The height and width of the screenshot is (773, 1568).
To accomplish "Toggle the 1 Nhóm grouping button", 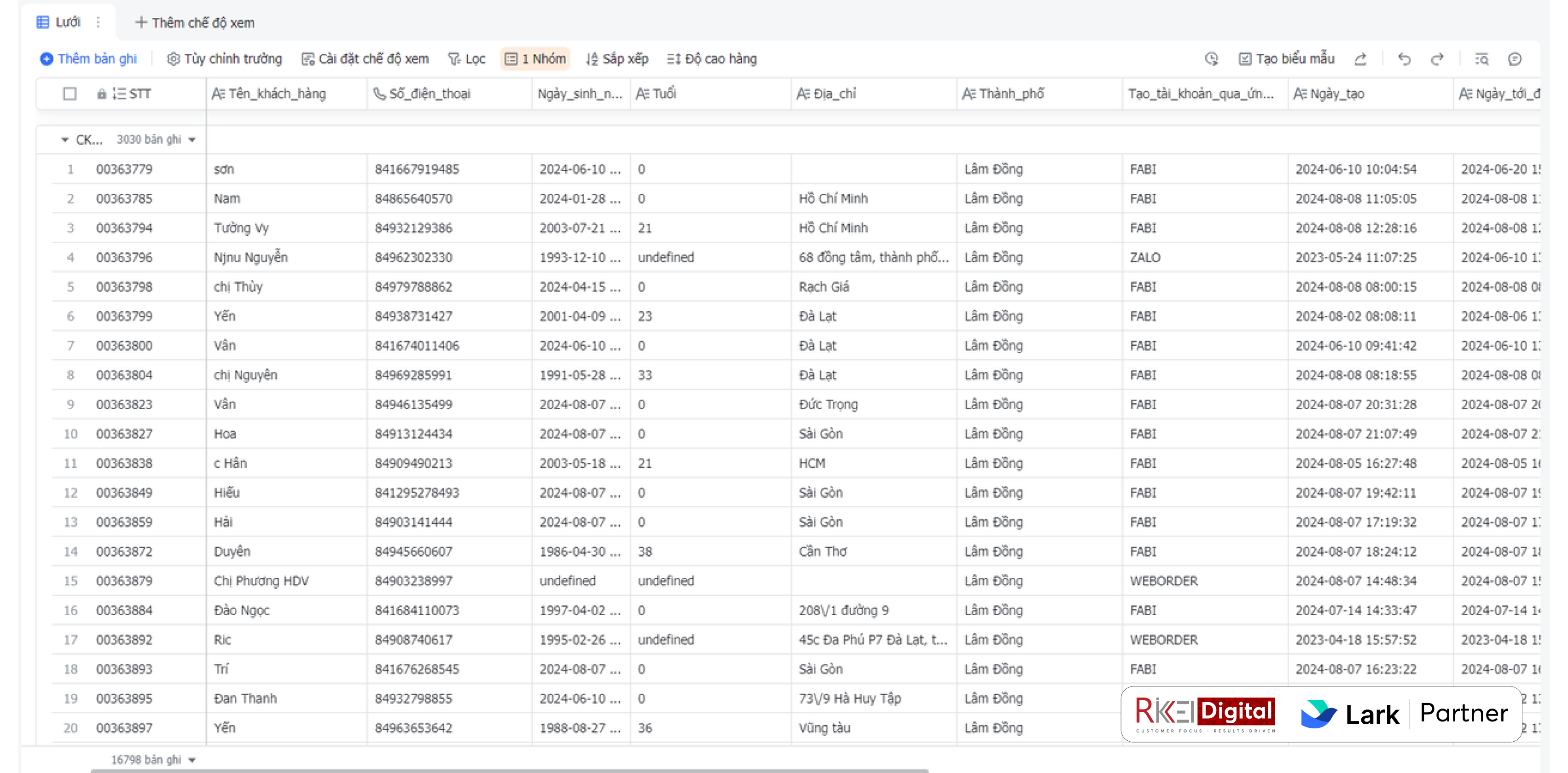I will coord(535,59).
